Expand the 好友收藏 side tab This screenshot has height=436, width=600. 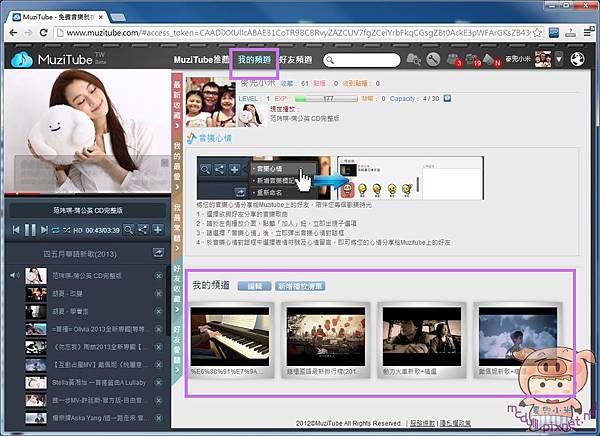tap(177, 288)
